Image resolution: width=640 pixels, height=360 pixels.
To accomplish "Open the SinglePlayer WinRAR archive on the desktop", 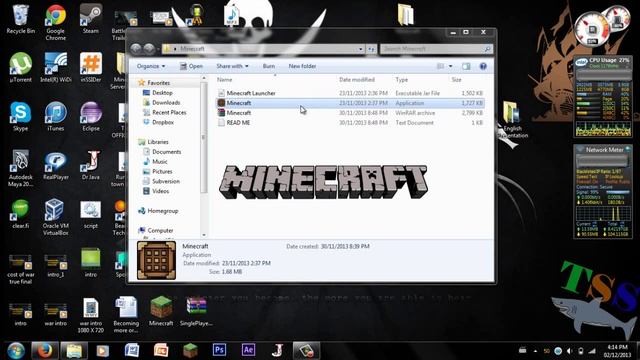I will 196,311.
